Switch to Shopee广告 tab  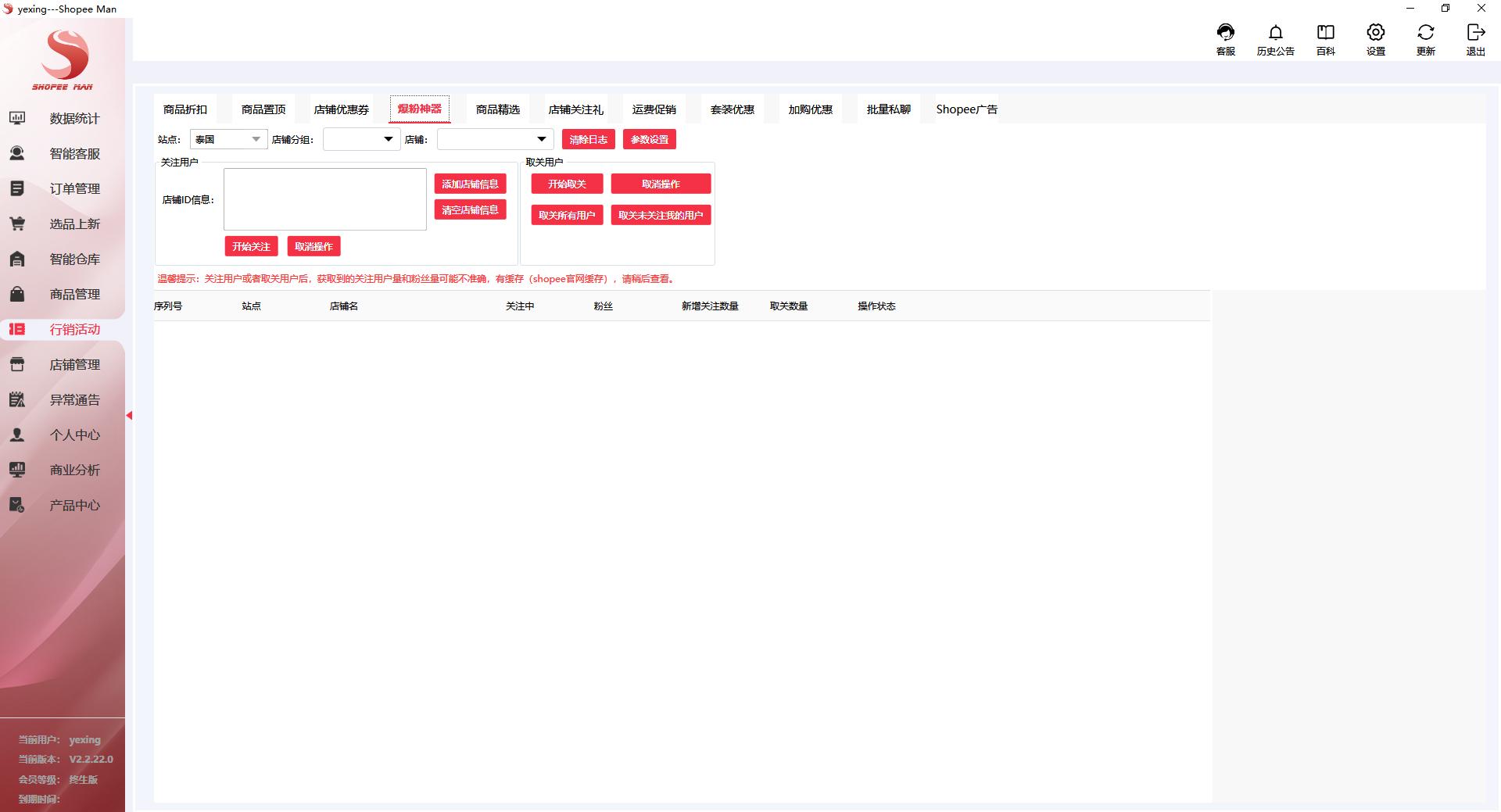967,109
